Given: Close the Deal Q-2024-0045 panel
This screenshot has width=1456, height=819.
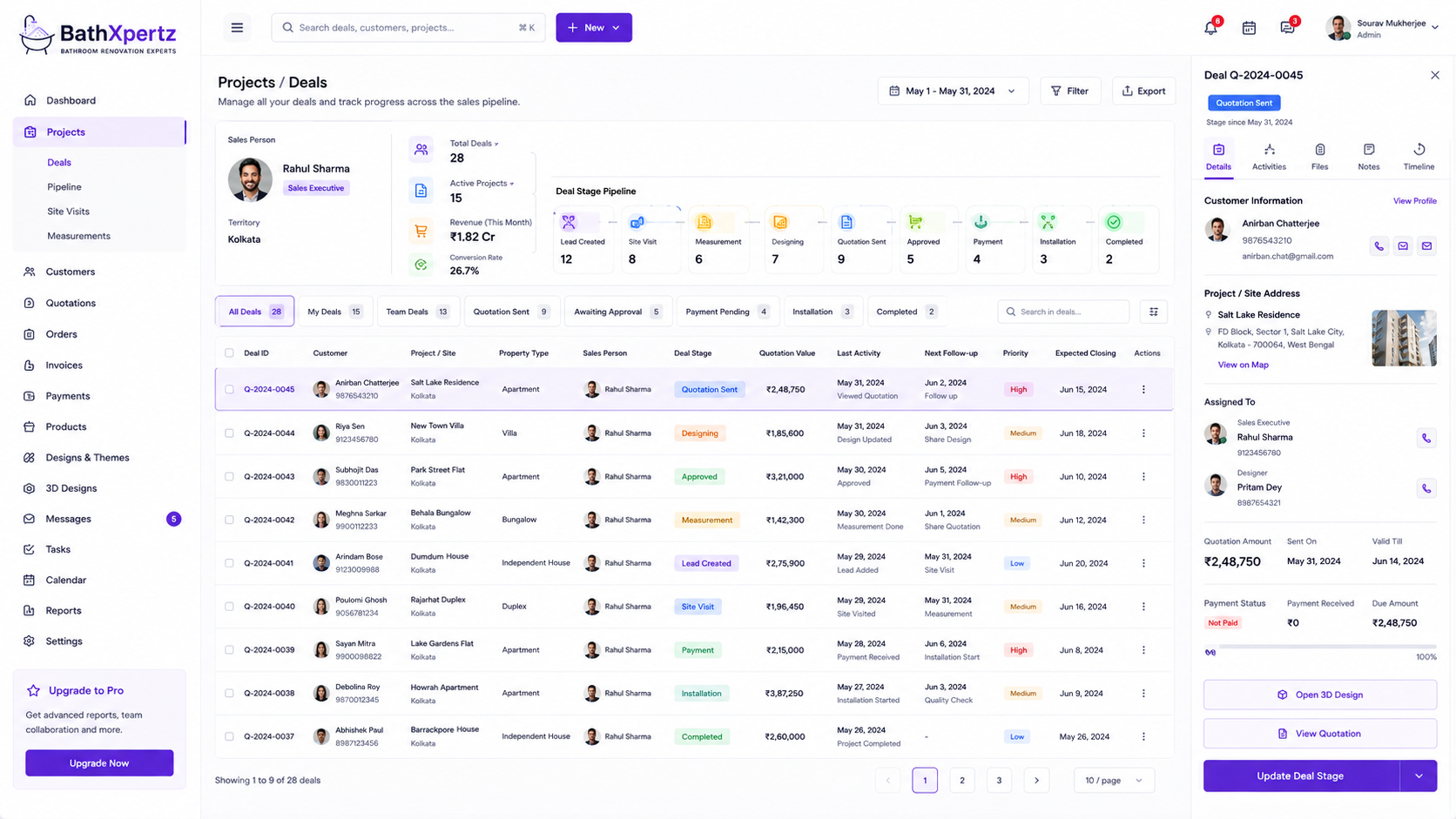Looking at the screenshot, I should click(x=1435, y=75).
